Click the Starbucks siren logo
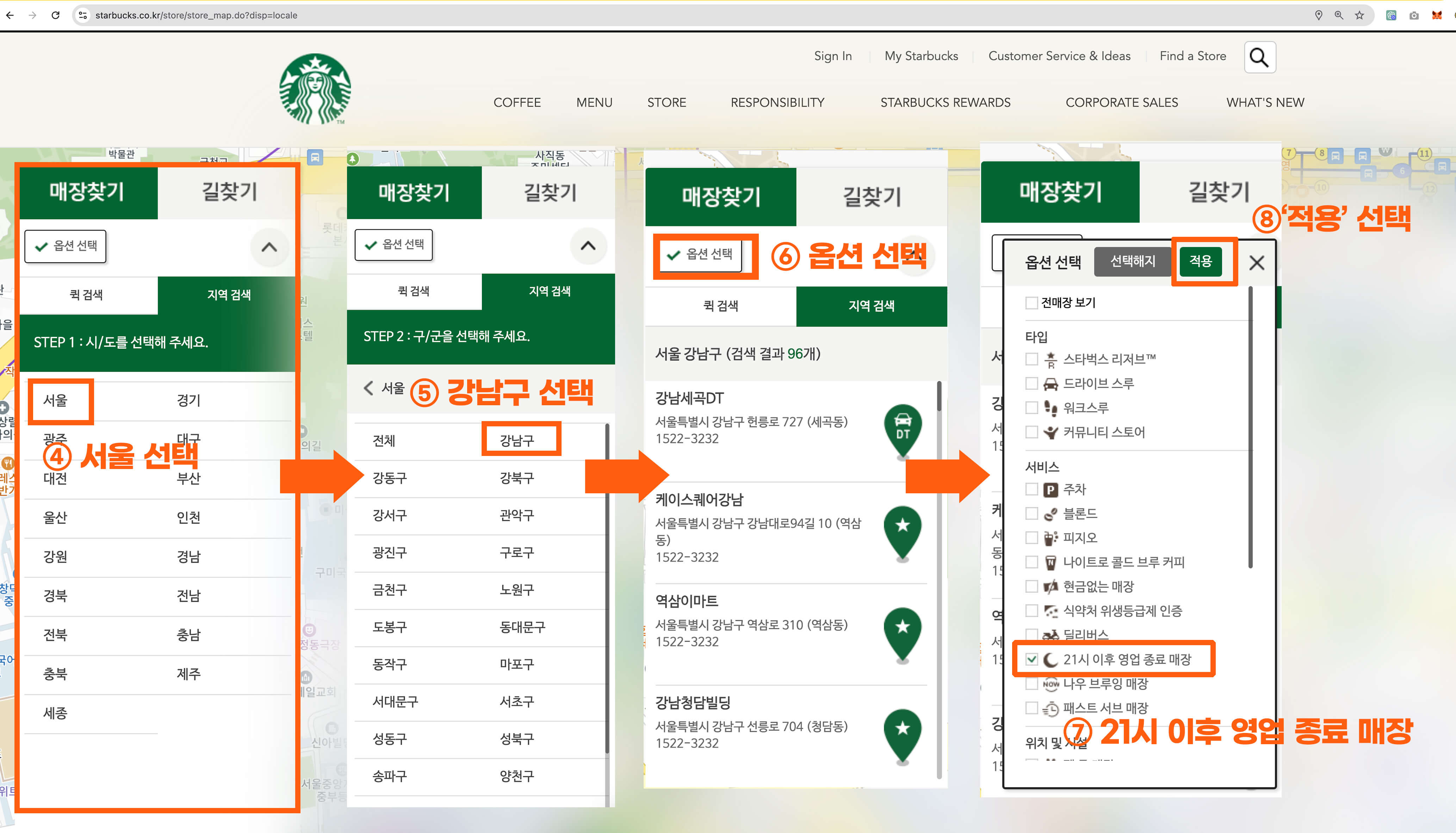1456x833 pixels. coord(315,89)
